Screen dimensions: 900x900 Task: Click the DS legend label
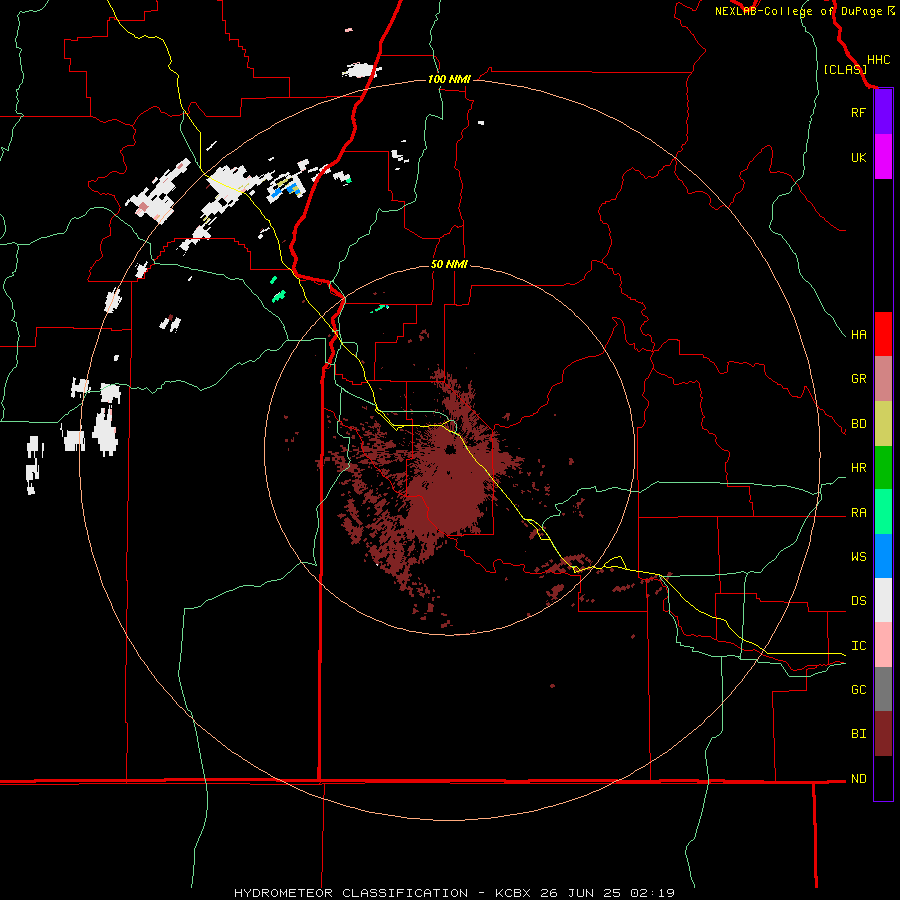tap(858, 601)
